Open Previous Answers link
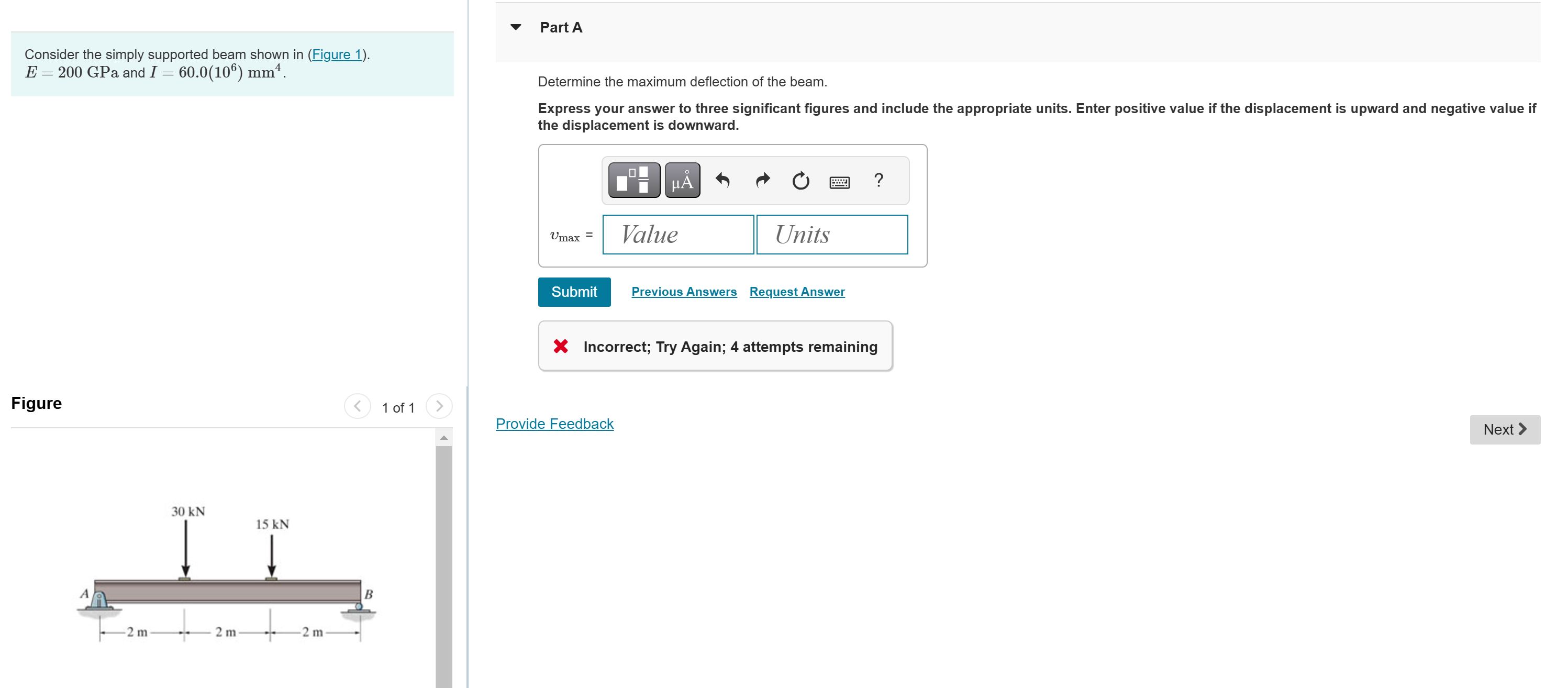1568x688 pixels. 684,292
